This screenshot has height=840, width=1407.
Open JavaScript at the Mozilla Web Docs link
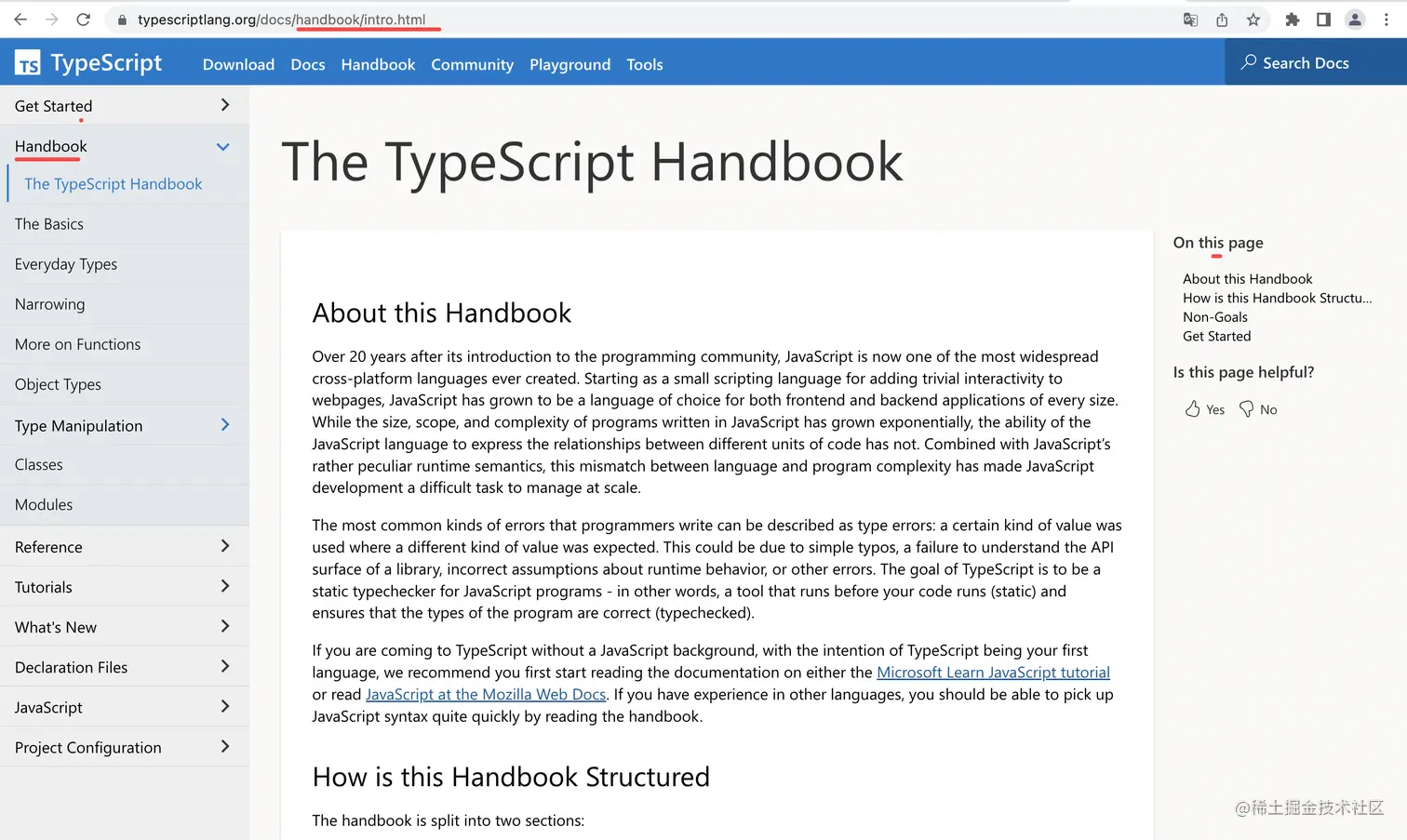point(486,694)
